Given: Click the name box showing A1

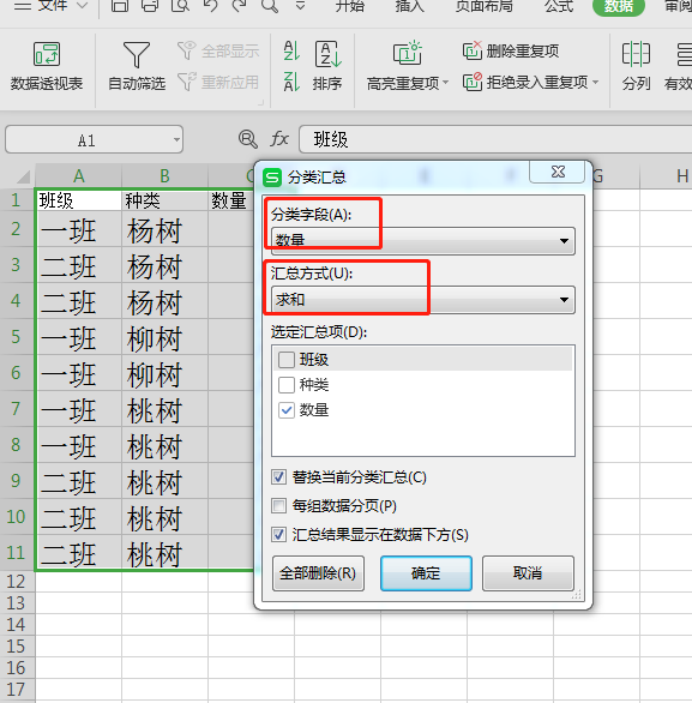Looking at the screenshot, I should coord(94,139).
